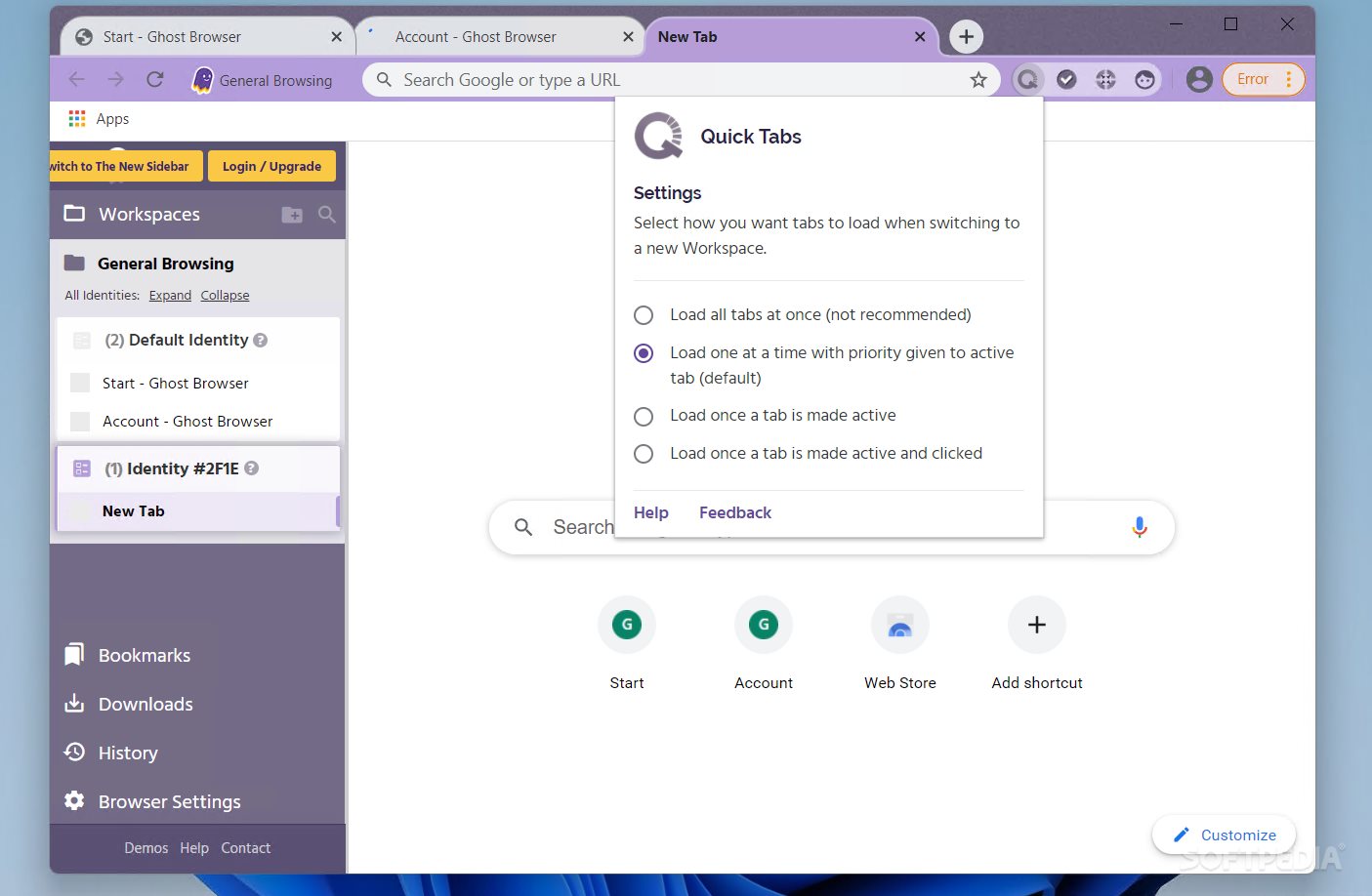Click the Apps bookmark bar label
Screen dimensions: 1372x896
tap(112, 119)
